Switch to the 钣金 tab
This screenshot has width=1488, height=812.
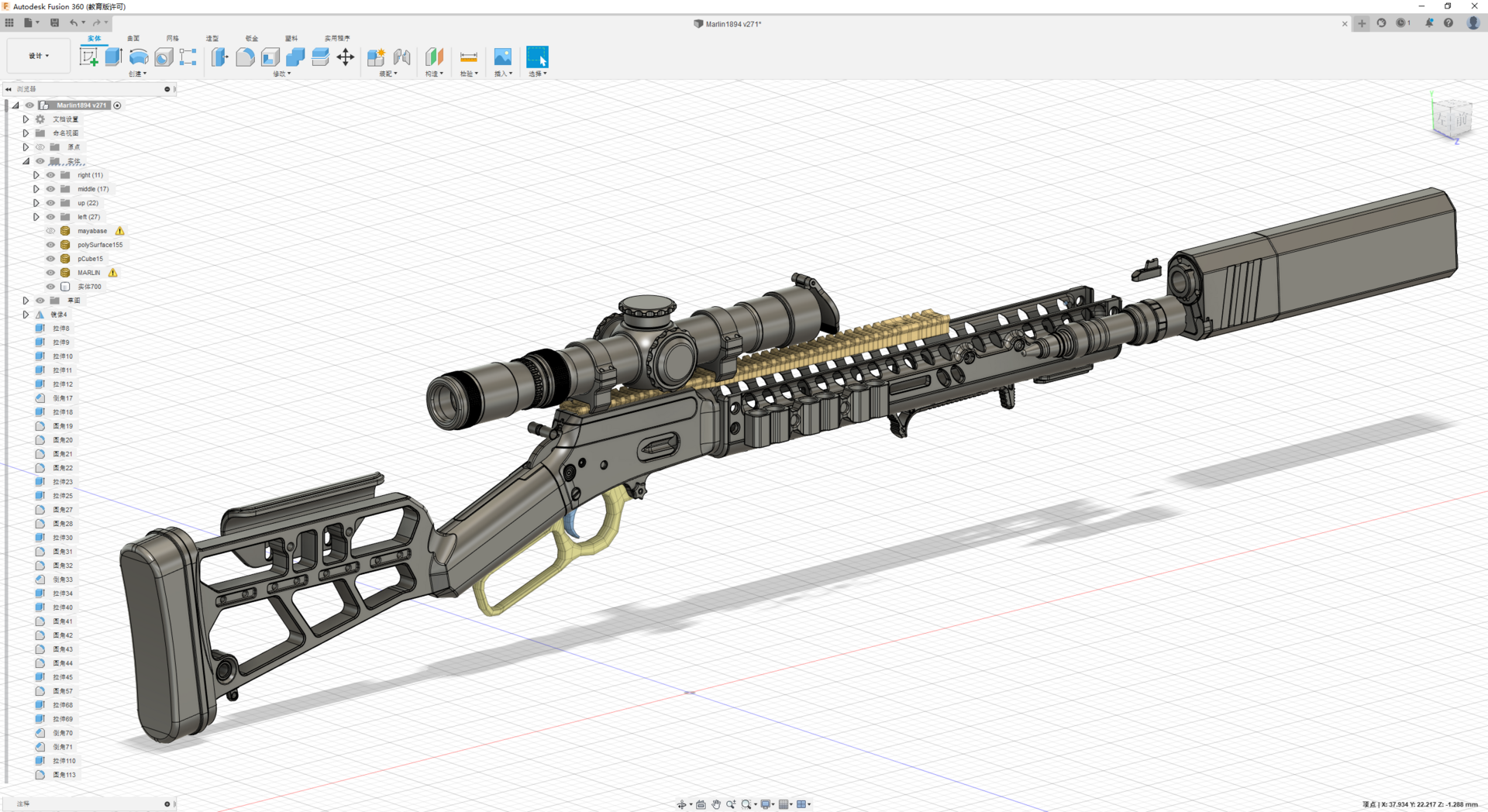click(251, 38)
